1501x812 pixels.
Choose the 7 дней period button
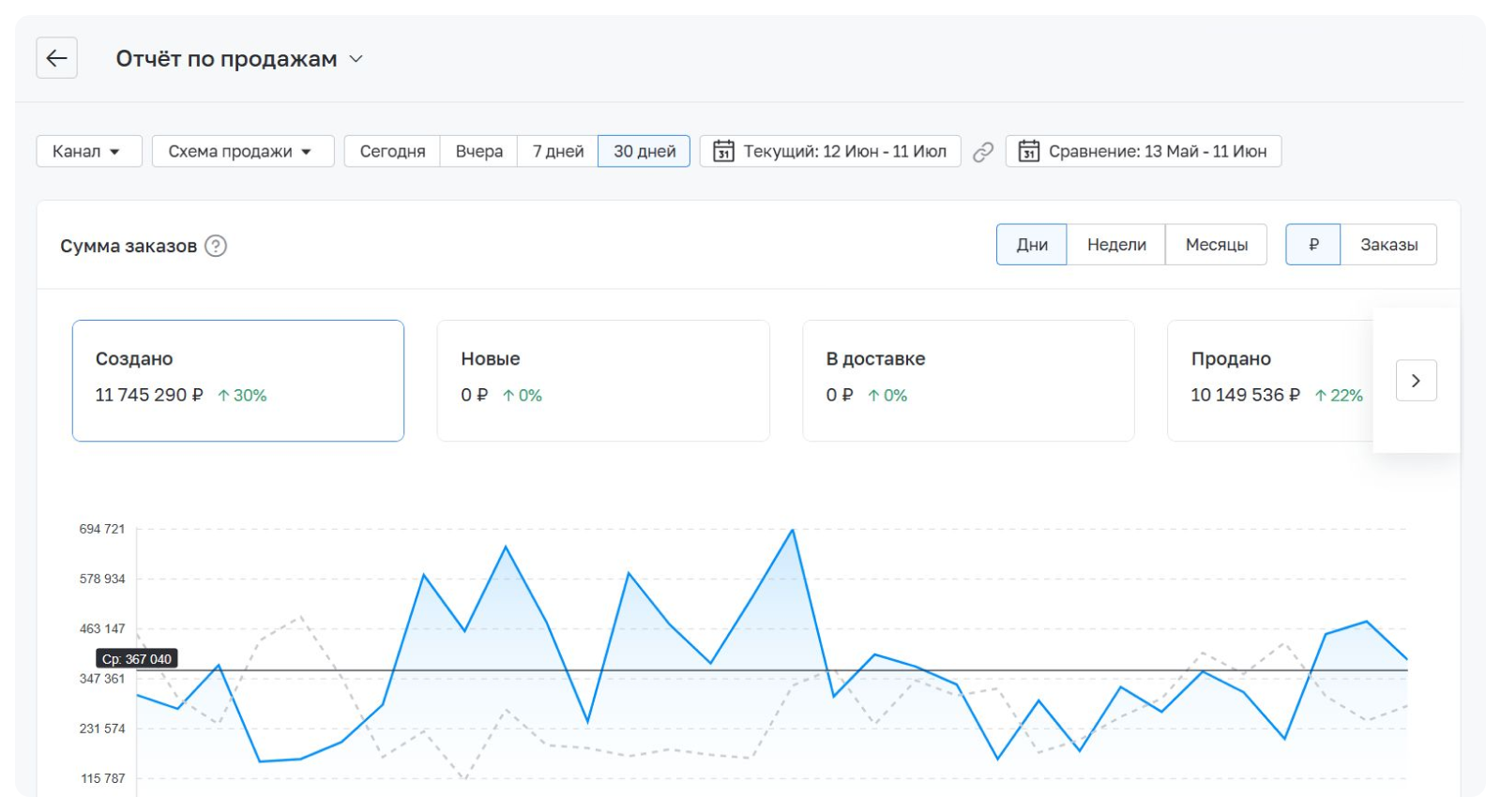tap(557, 152)
